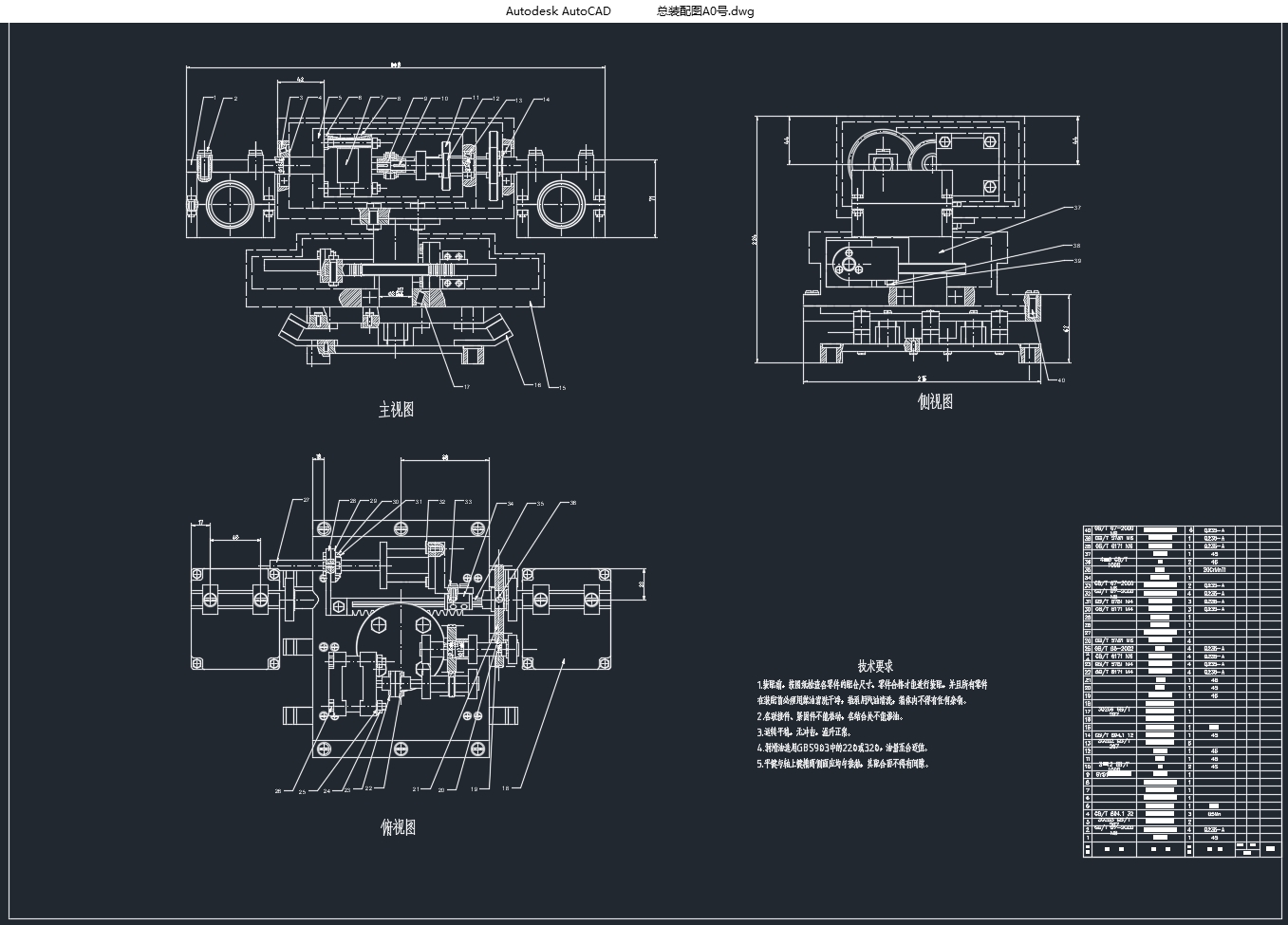
Task: Click requirement line 5 about 平键
Action: click(x=843, y=763)
